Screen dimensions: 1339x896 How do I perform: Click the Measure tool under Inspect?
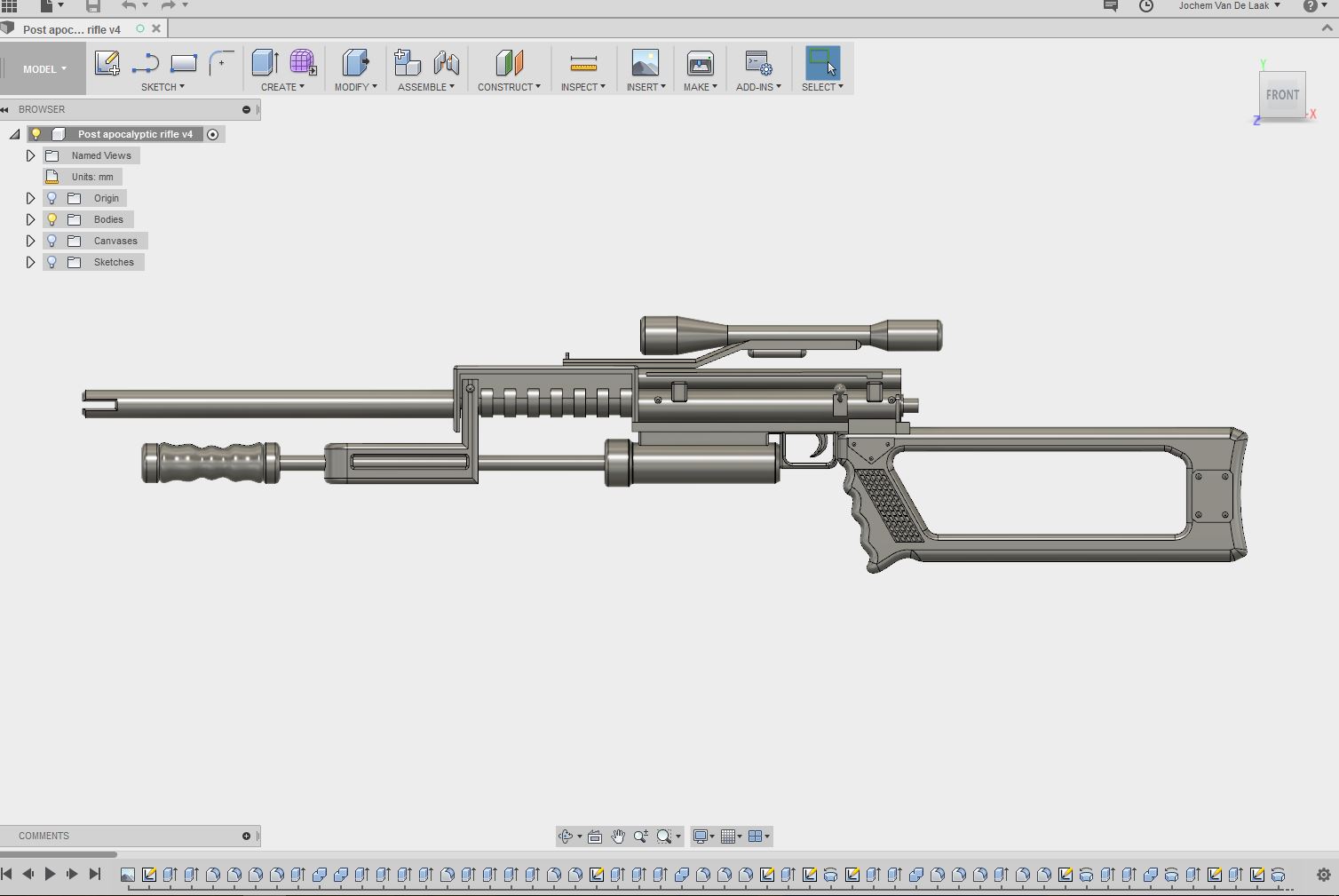point(583,63)
